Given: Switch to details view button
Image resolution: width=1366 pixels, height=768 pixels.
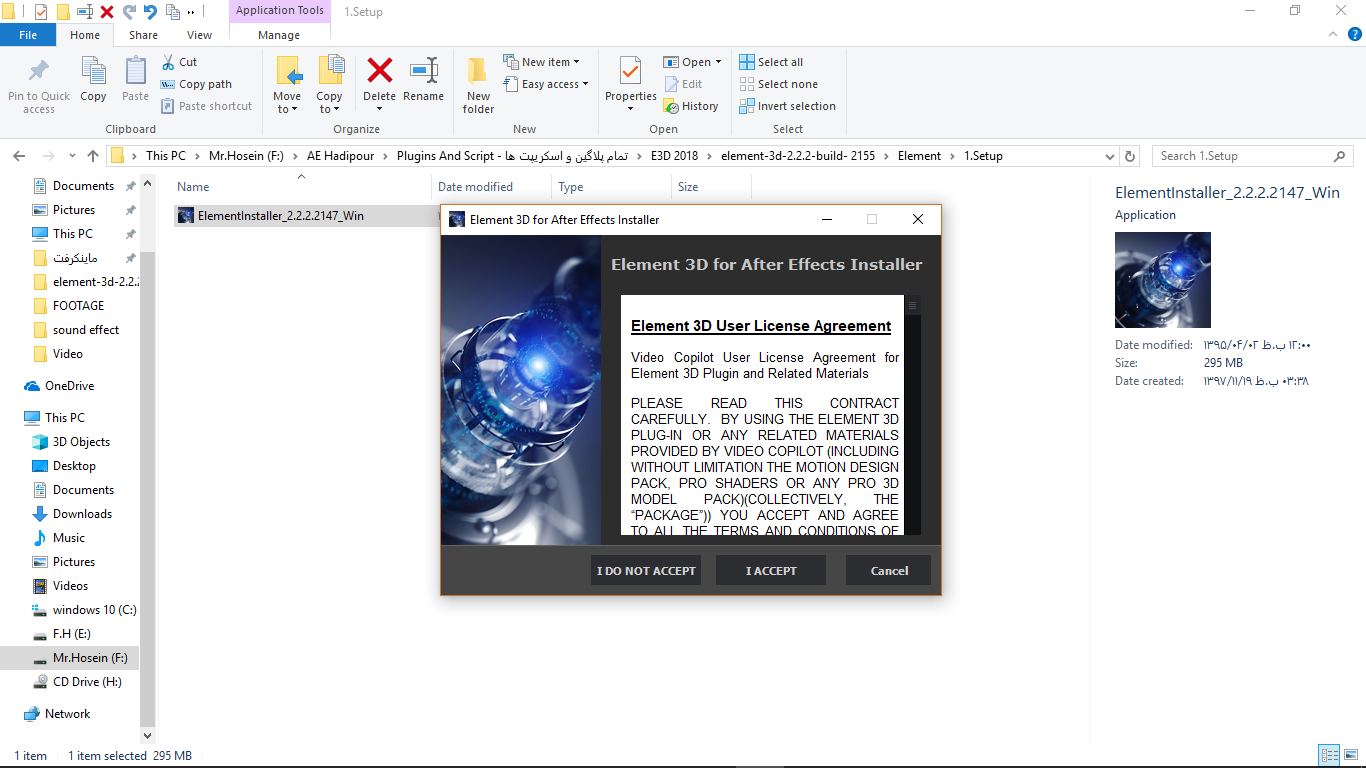Looking at the screenshot, I should coord(1329,755).
